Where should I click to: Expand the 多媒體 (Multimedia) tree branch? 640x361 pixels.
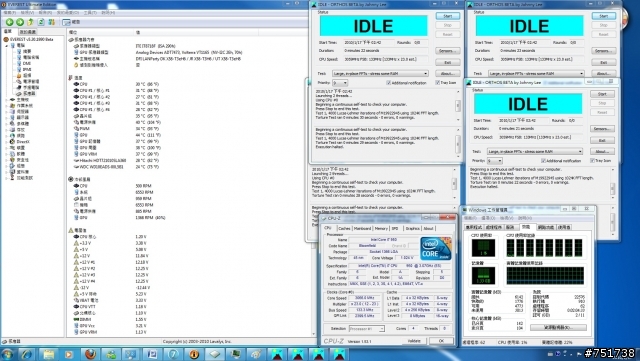tap(7, 124)
